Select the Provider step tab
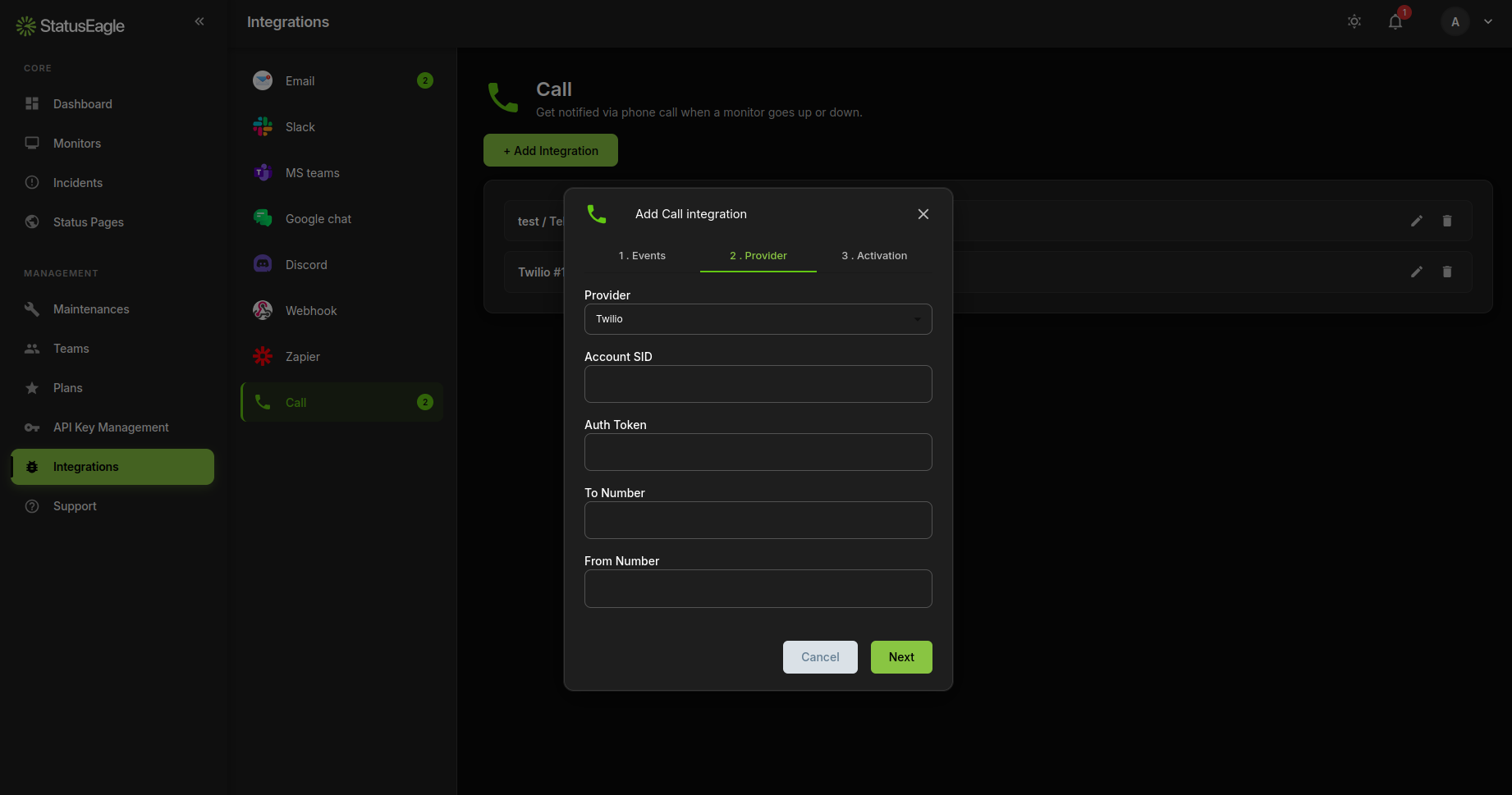This screenshot has width=1512, height=795. (758, 256)
